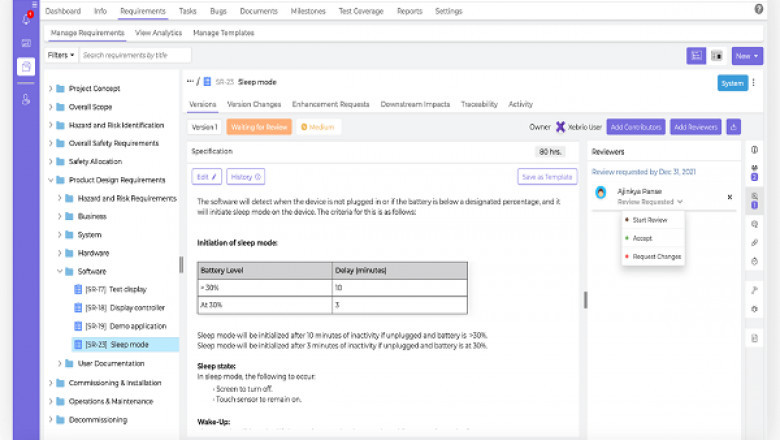The width and height of the screenshot is (780, 440).
Task: Switch to the Version Changes tab
Action: tap(254, 104)
